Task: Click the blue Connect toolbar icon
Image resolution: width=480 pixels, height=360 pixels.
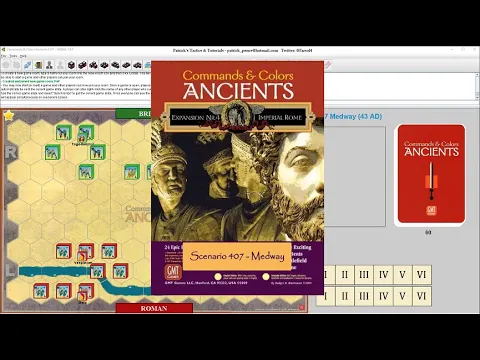Action: tap(28, 65)
